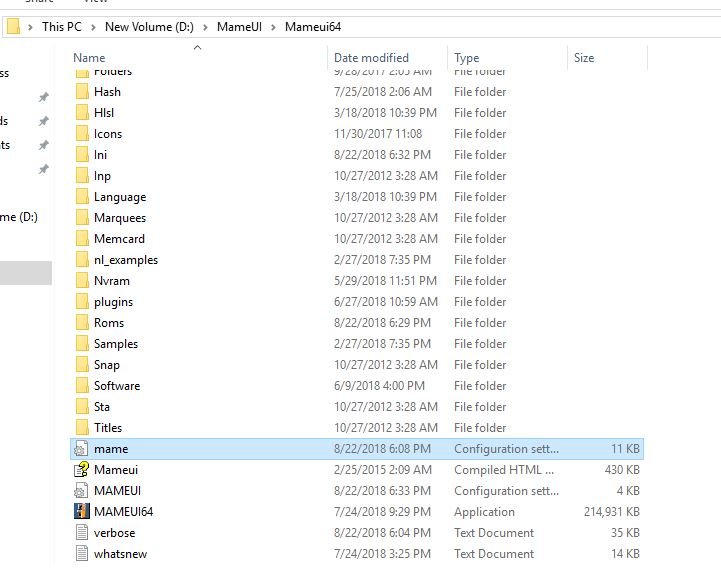Select the file name "whatsnew"
Viewport: 721px width, 570px height.
coord(120,554)
